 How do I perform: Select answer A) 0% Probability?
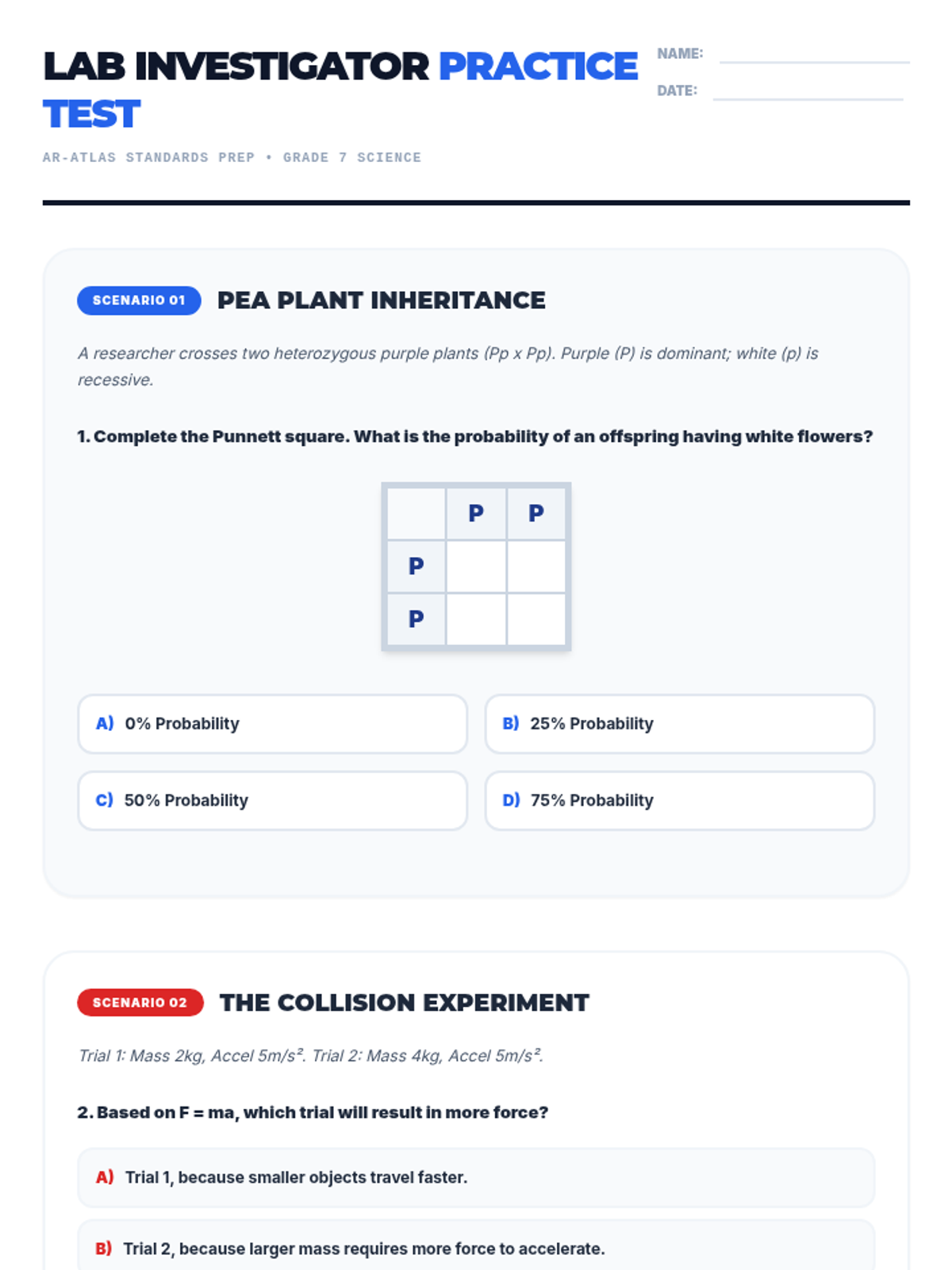[x=272, y=724]
